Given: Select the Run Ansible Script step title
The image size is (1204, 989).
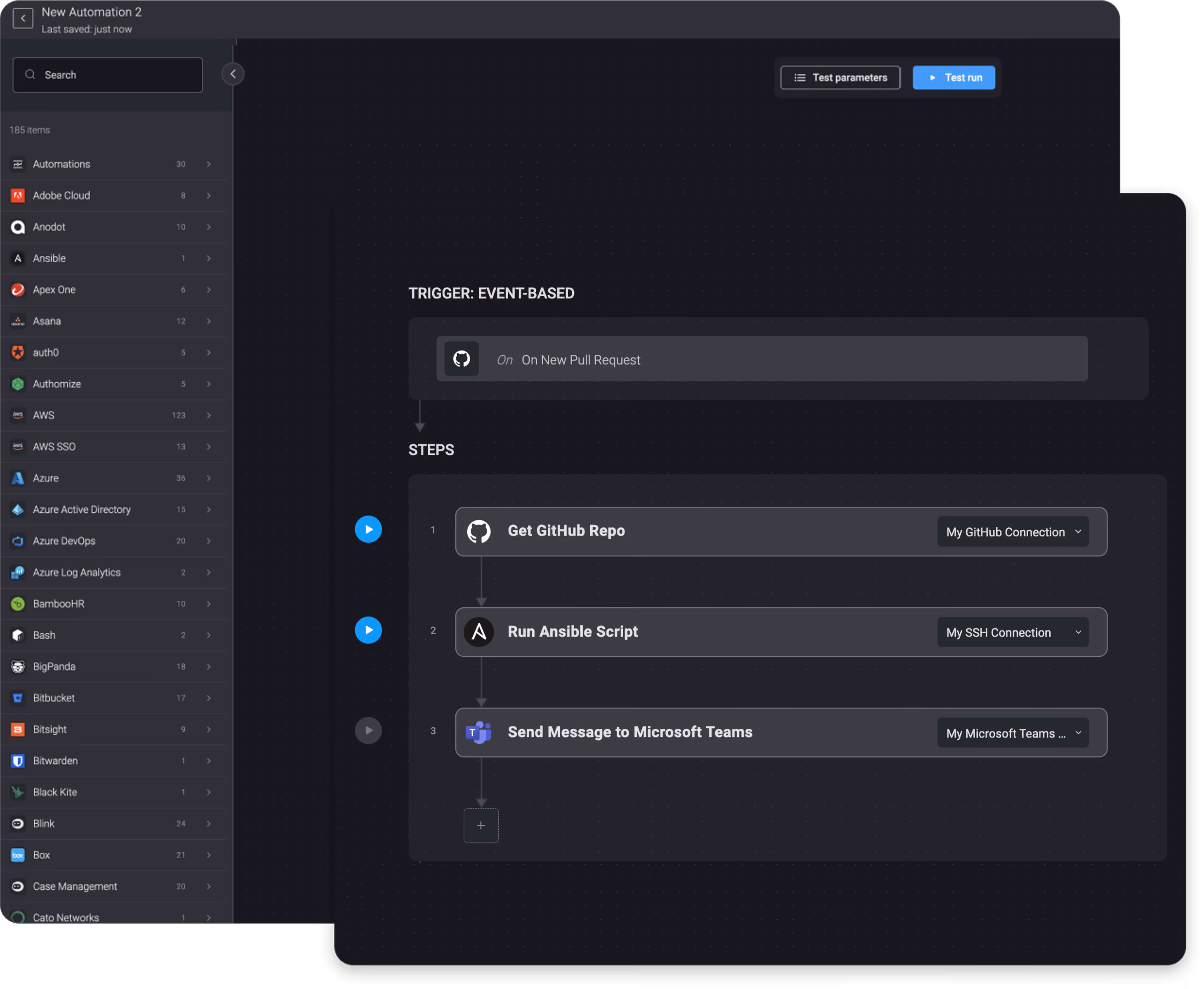Looking at the screenshot, I should click(x=573, y=632).
